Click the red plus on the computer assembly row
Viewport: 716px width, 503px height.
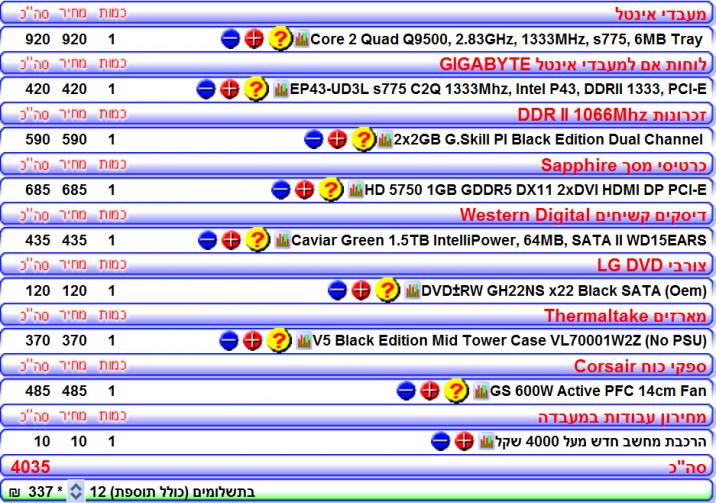coord(463,440)
